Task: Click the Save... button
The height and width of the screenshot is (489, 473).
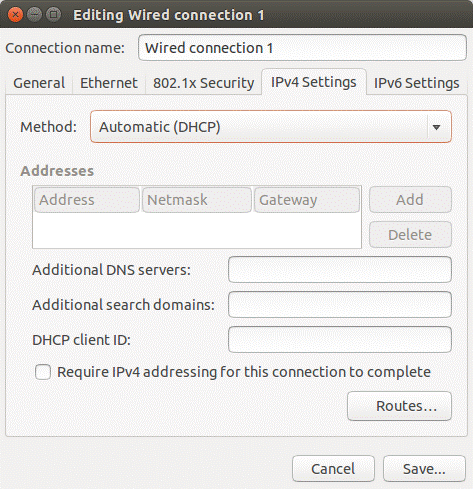Action: (x=424, y=469)
